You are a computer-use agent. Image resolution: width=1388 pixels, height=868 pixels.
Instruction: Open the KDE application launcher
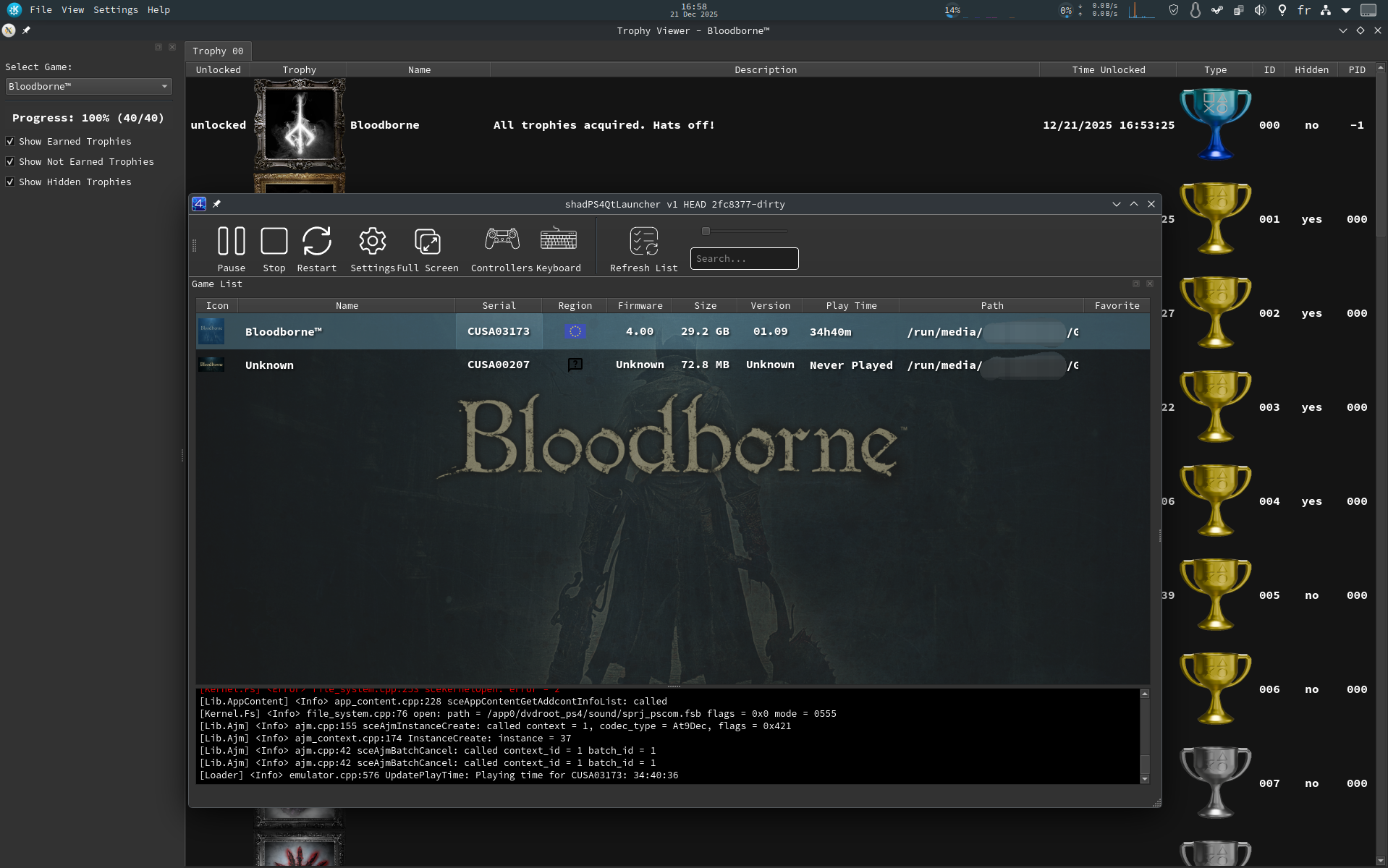pos(14,9)
